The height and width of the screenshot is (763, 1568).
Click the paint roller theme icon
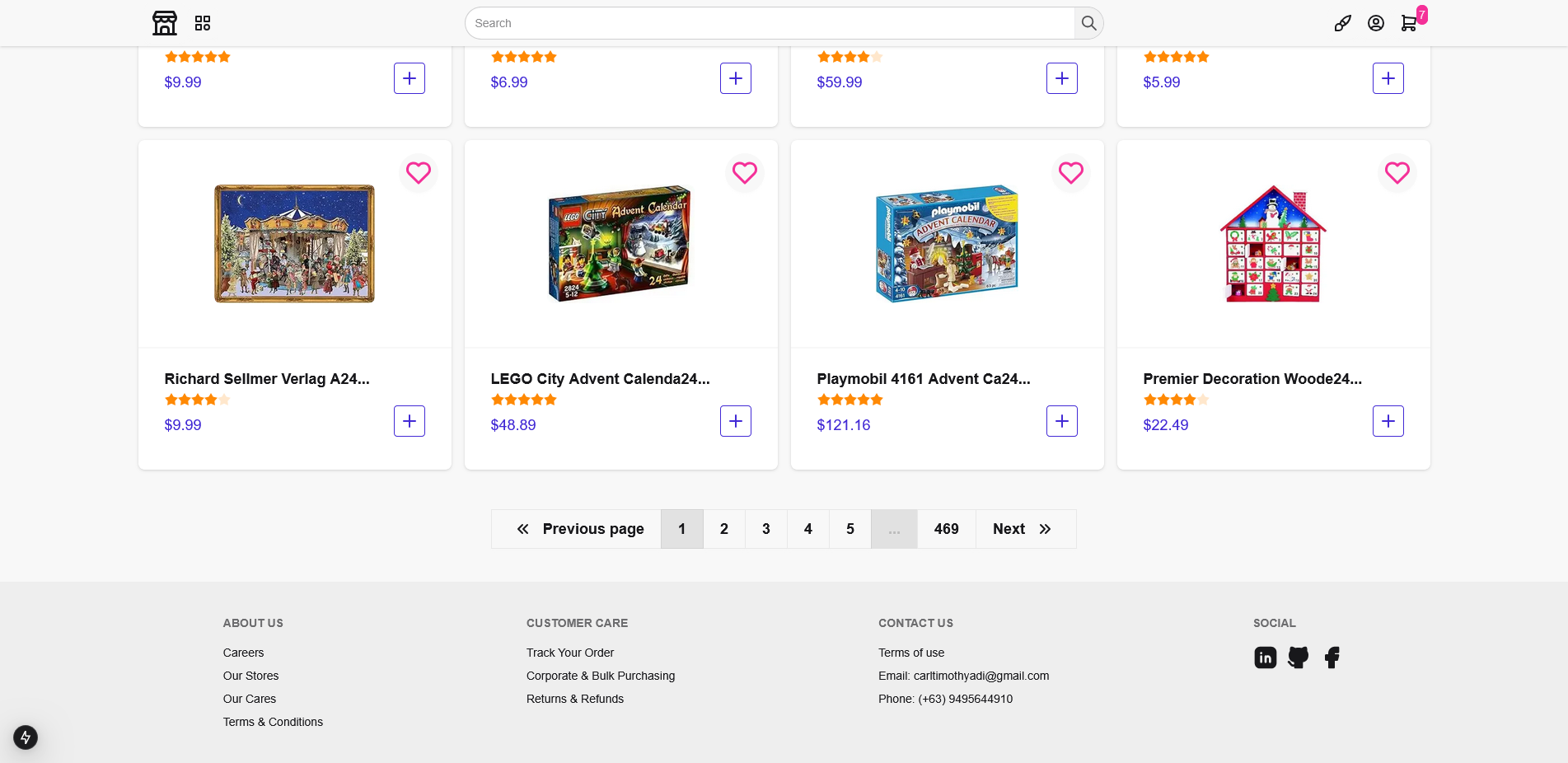click(1342, 23)
